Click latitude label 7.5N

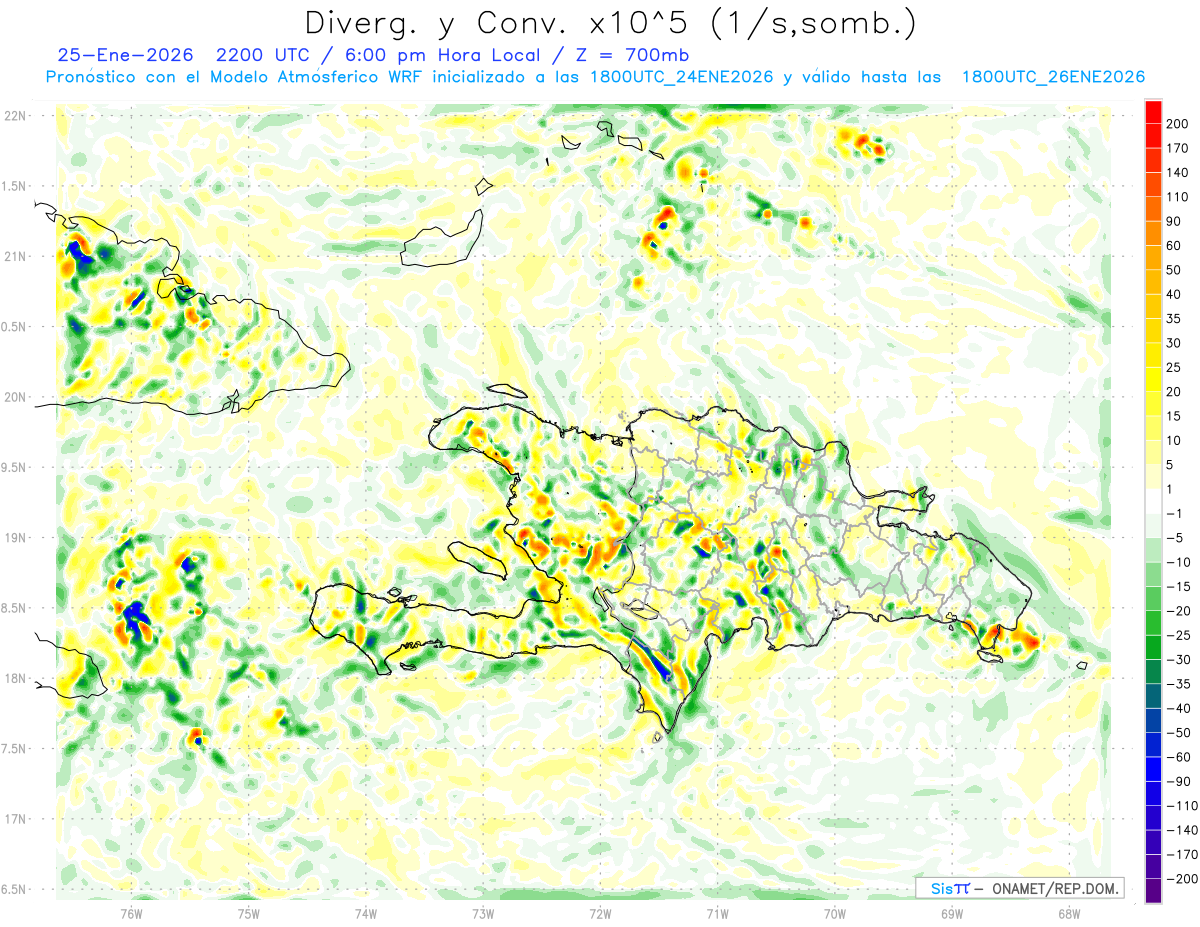click(13, 748)
